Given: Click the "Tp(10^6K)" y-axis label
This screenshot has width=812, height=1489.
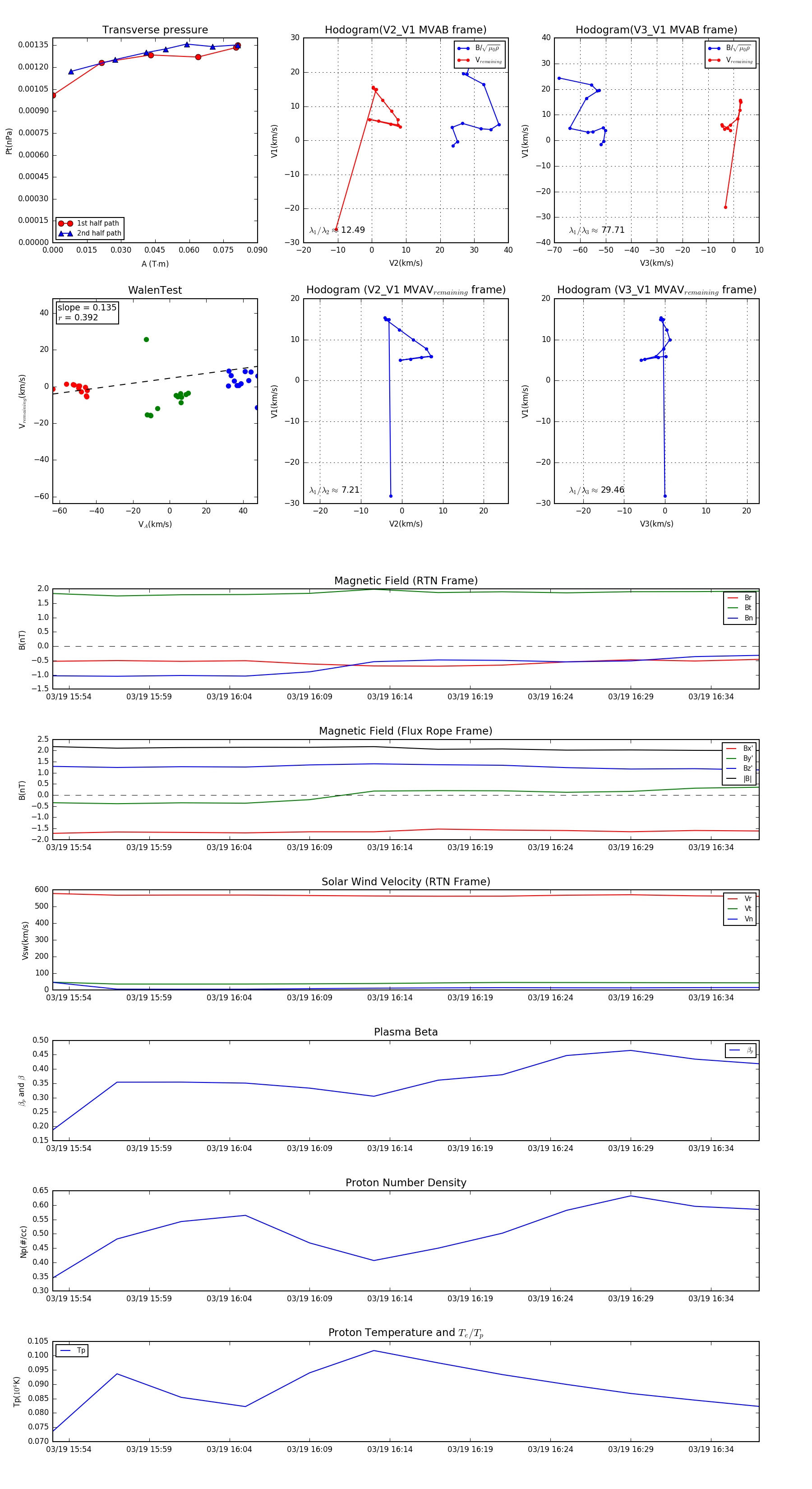Looking at the screenshot, I should (x=17, y=1392).
